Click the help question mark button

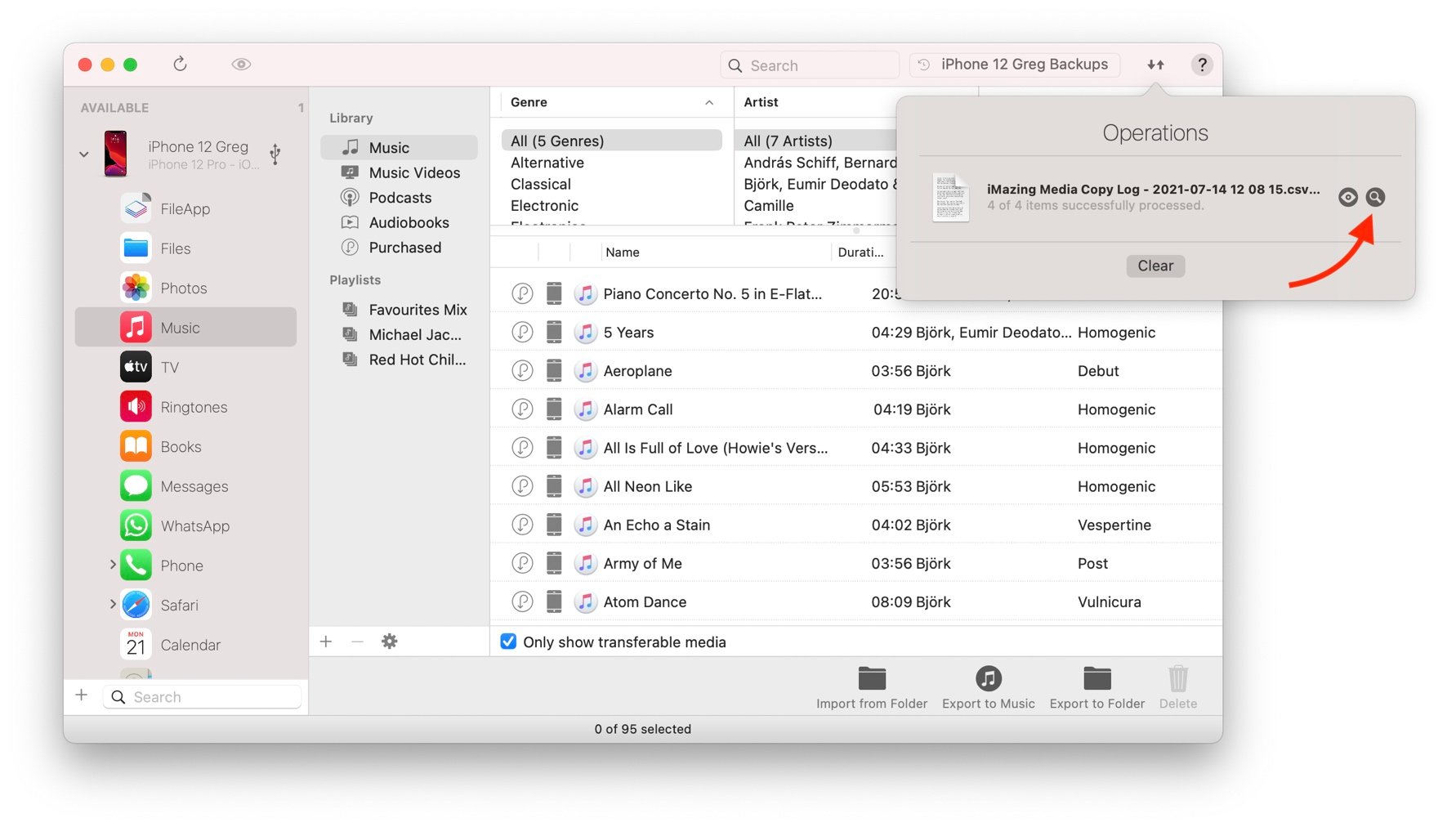(1201, 65)
